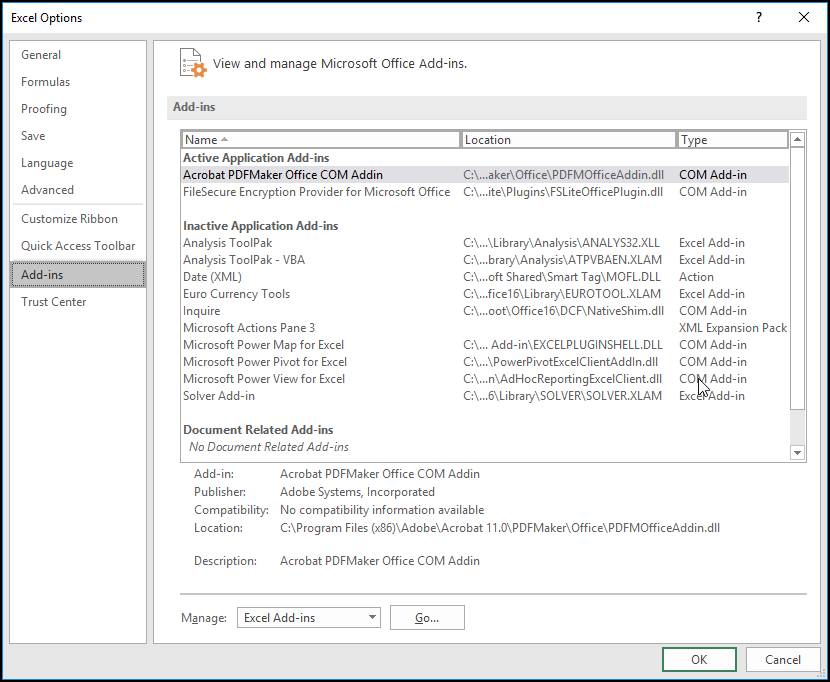
Task: Select Solver Add-in in the list
Action: 219,396
